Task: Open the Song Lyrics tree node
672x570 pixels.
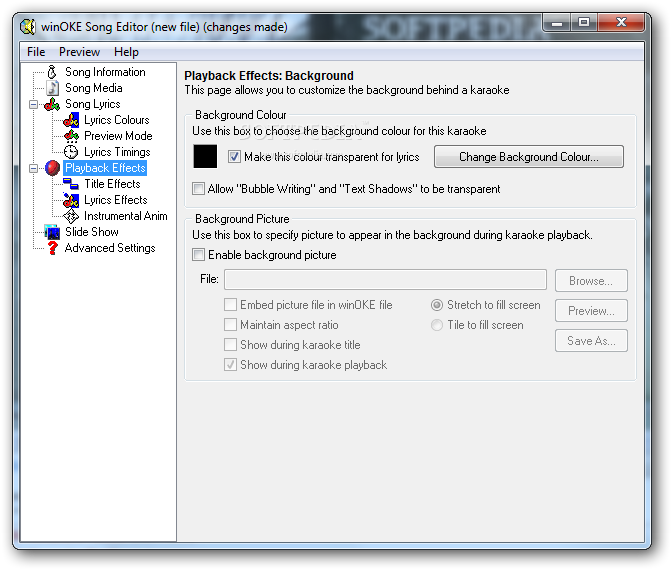Action: tap(93, 104)
